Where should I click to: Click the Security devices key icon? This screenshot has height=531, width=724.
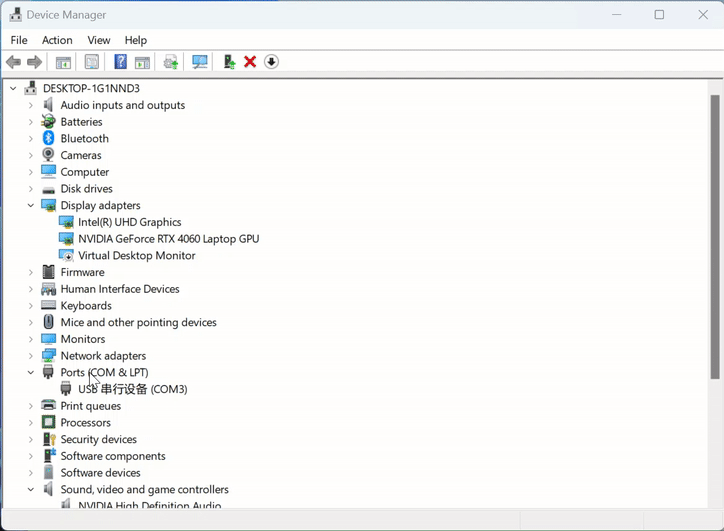point(49,439)
